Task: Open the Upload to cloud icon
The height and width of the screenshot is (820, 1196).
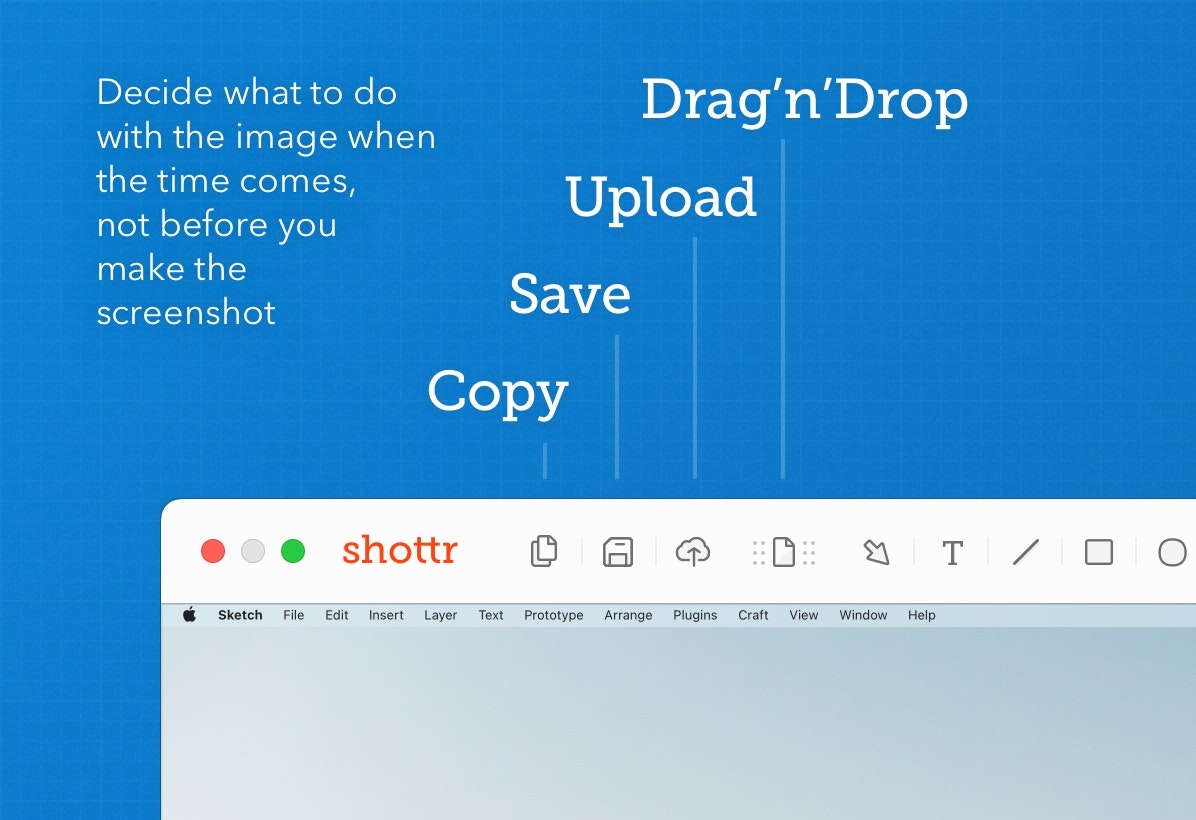Action: (694, 551)
